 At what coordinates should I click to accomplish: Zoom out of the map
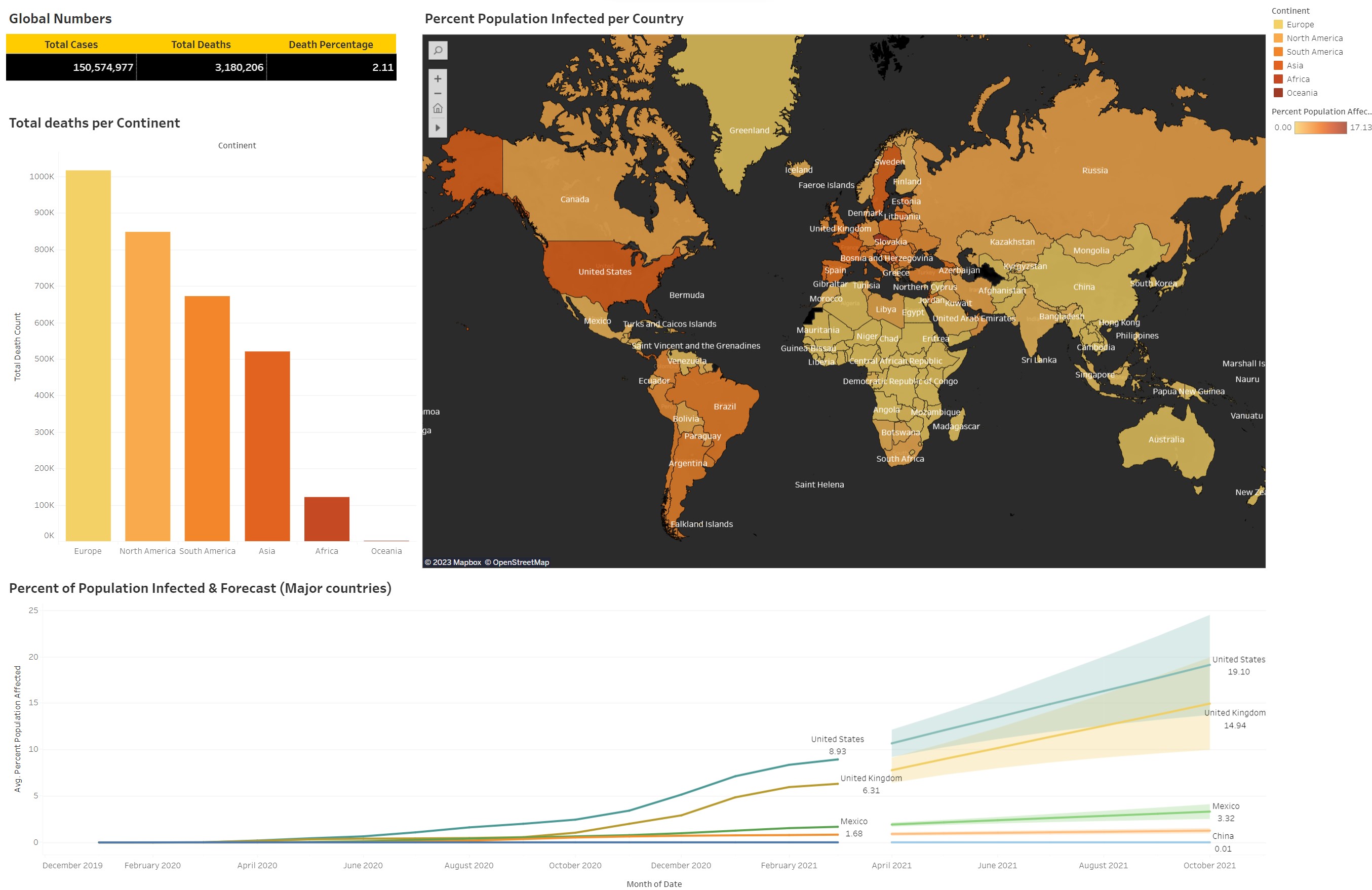pos(438,93)
